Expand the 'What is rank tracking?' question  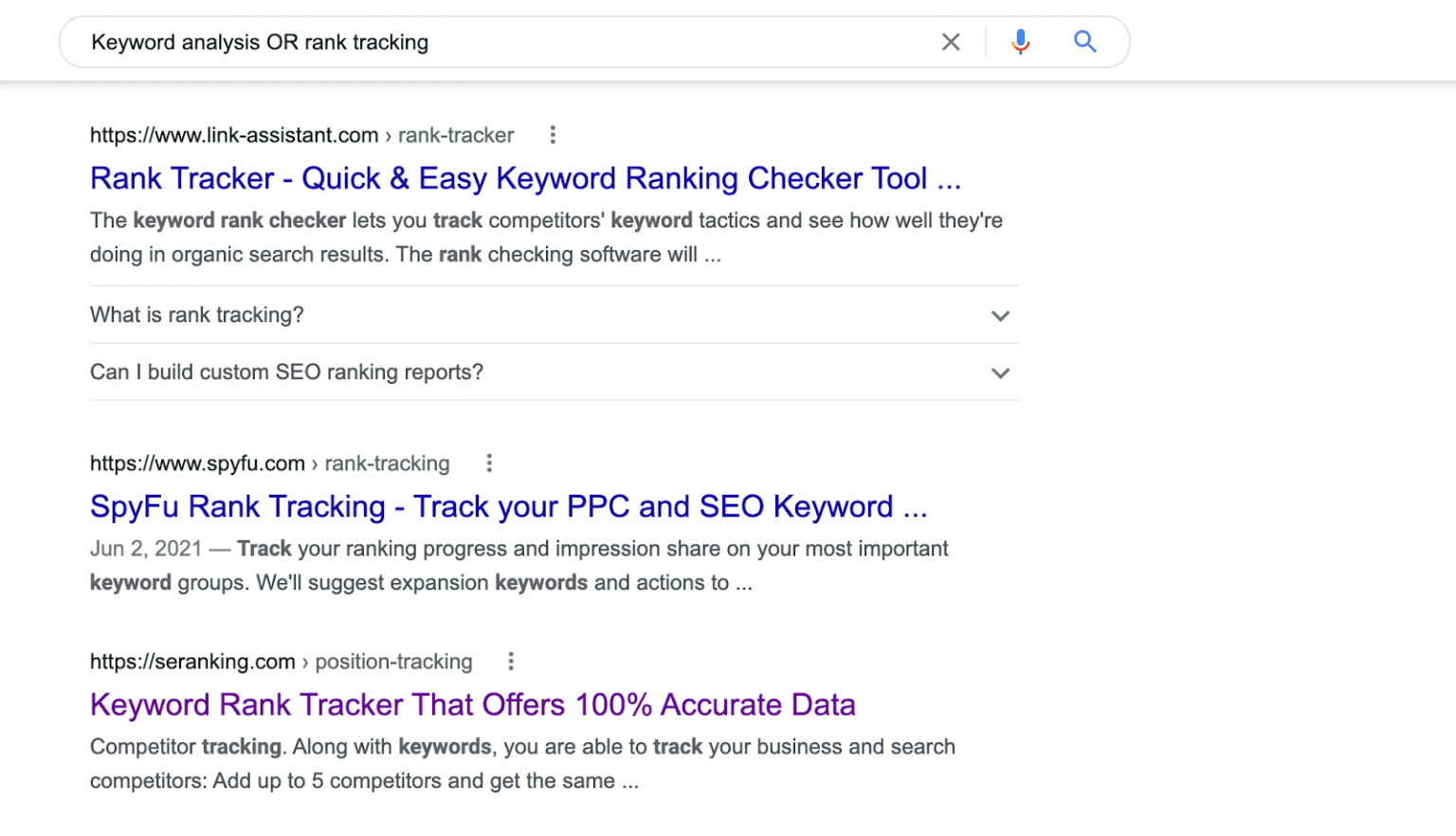[196, 315]
